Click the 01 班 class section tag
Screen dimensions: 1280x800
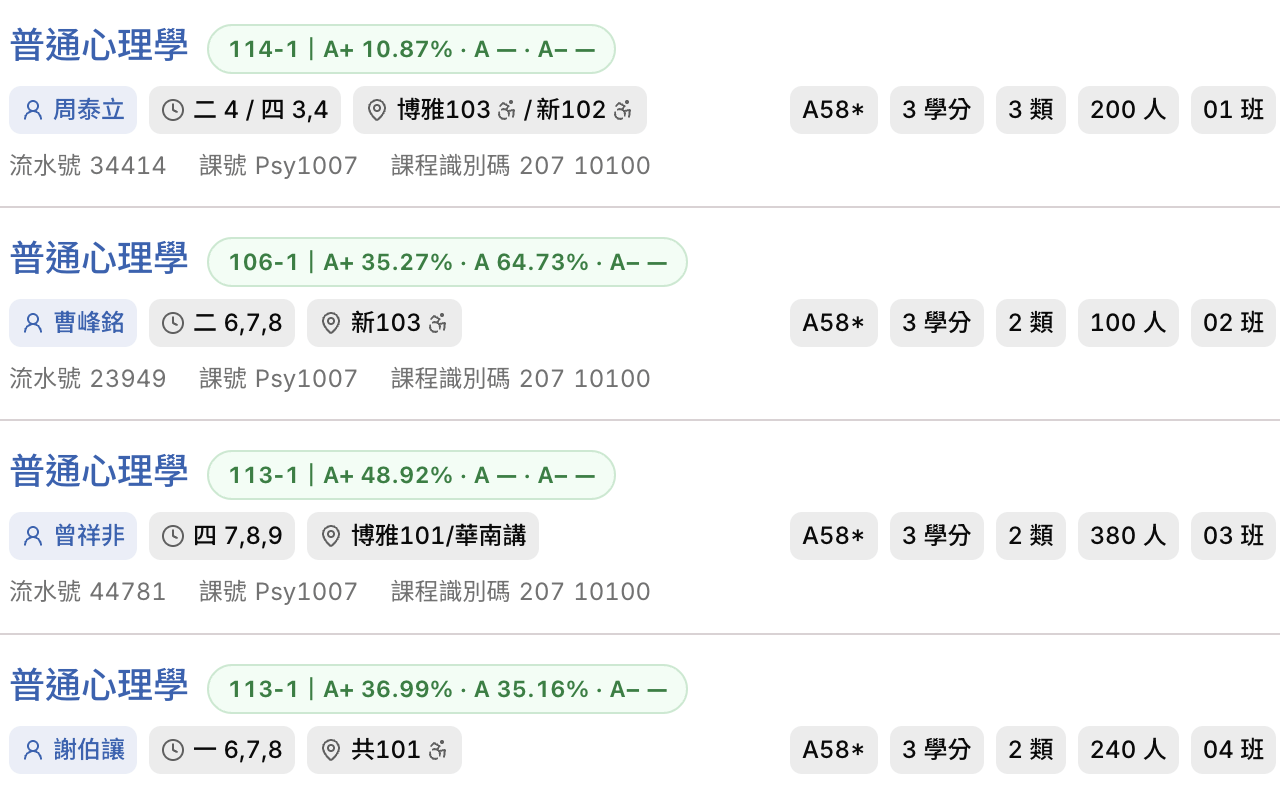[1233, 110]
